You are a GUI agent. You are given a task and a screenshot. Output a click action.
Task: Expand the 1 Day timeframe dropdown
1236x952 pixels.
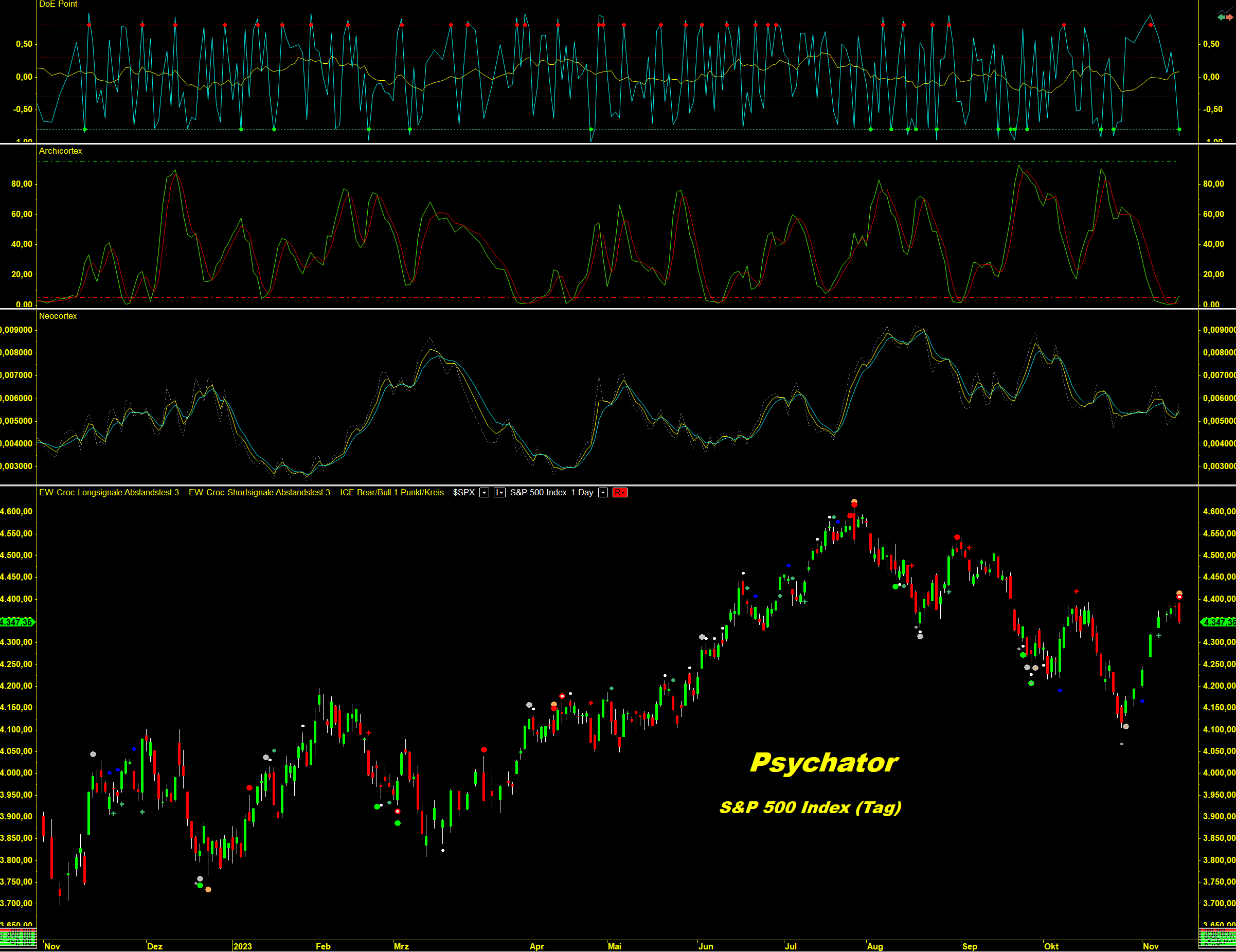click(x=603, y=492)
